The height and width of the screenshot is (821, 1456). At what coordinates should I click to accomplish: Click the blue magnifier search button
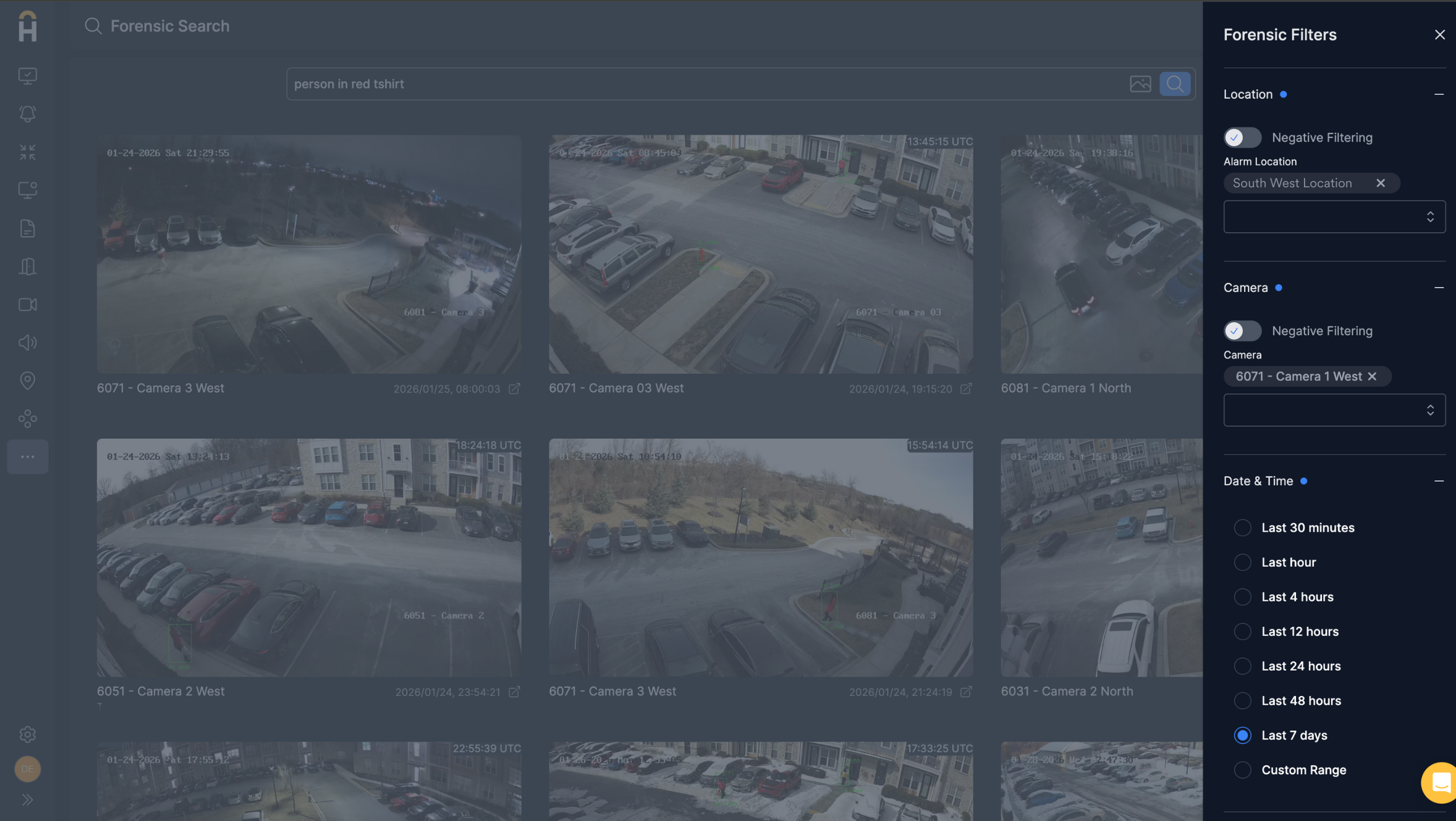(x=1174, y=83)
